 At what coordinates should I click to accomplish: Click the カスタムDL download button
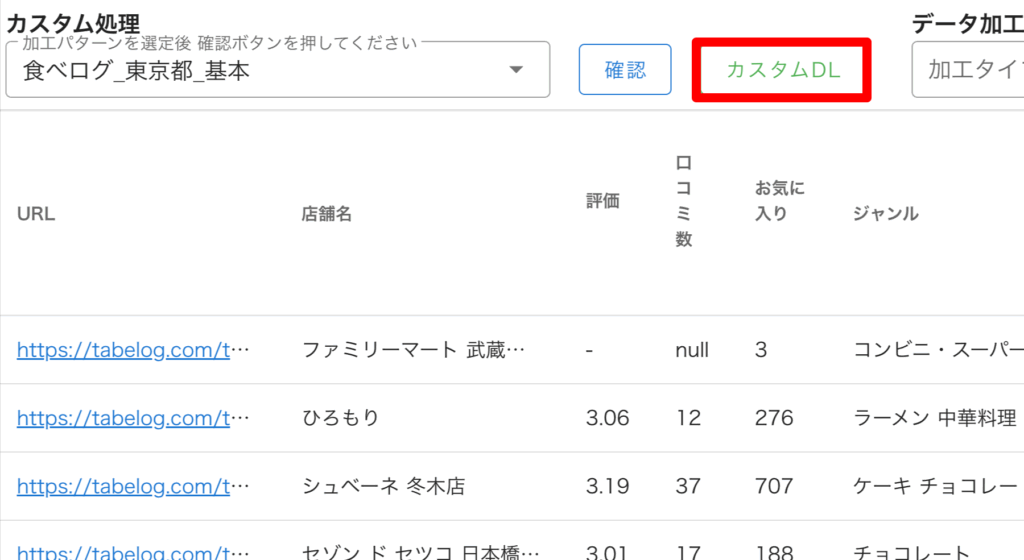coord(782,70)
